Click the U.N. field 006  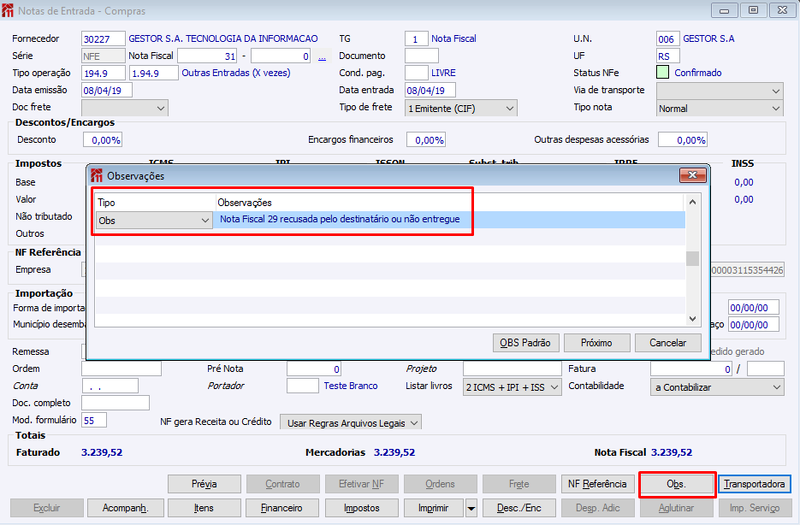[x=668, y=39]
